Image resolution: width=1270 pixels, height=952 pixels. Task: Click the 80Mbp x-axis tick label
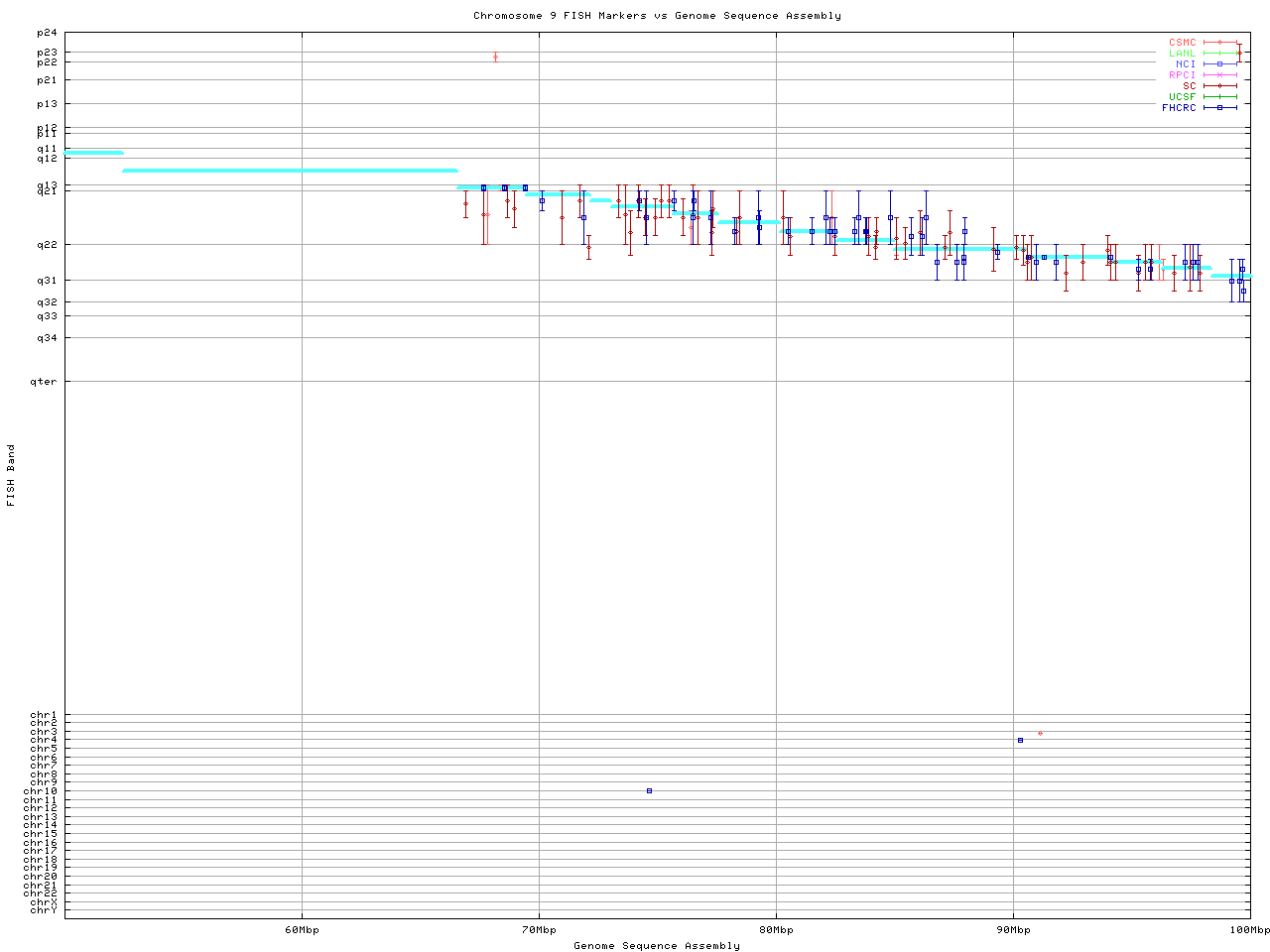tap(776, 930)
